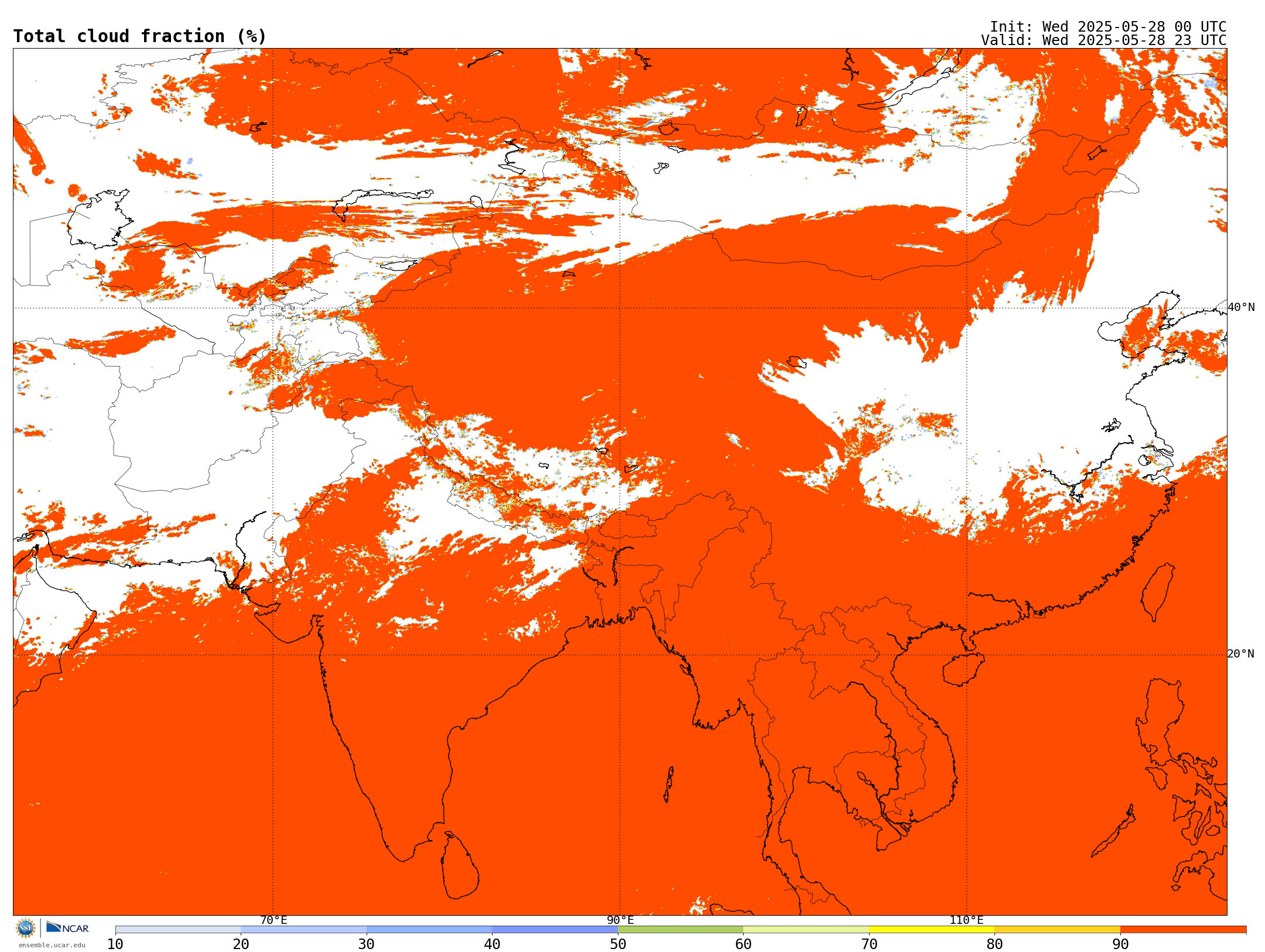1265x952 pixels.
Task: Click the pale yellow-green 60-70 colorbar segment
Action: coord(806,930)
